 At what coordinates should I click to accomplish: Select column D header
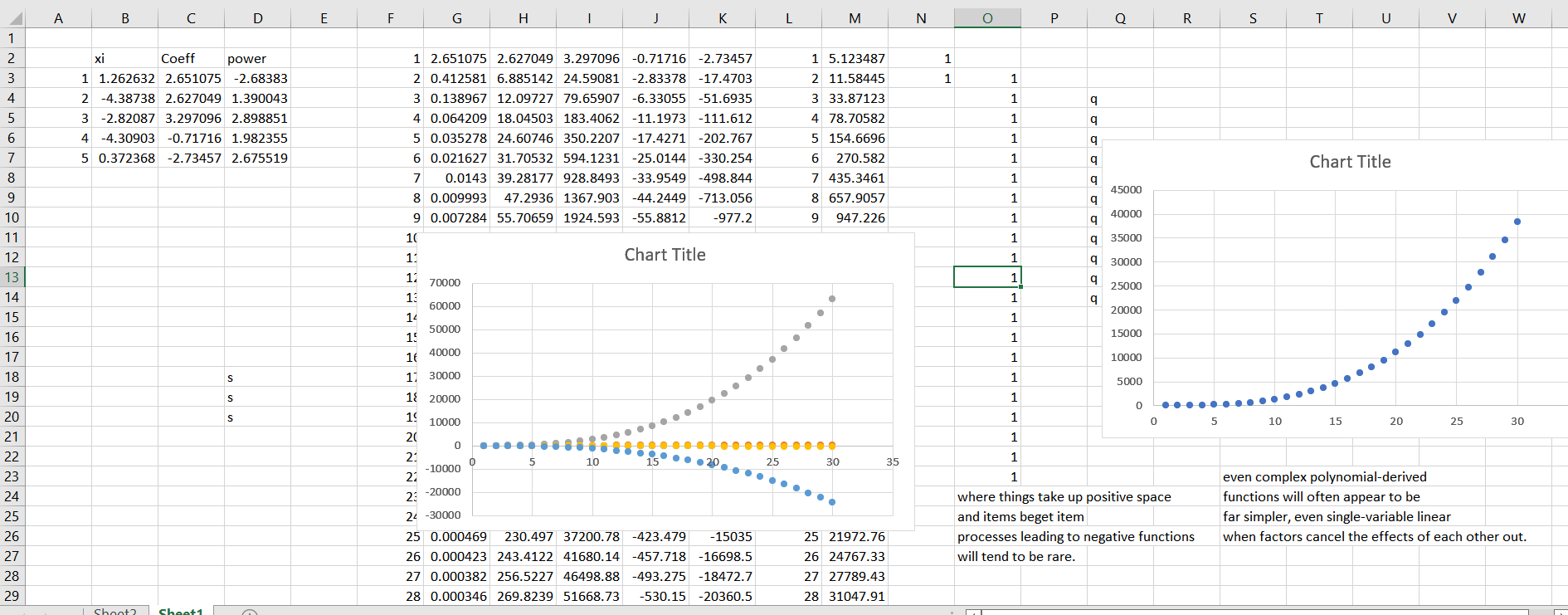pos(257,18)
